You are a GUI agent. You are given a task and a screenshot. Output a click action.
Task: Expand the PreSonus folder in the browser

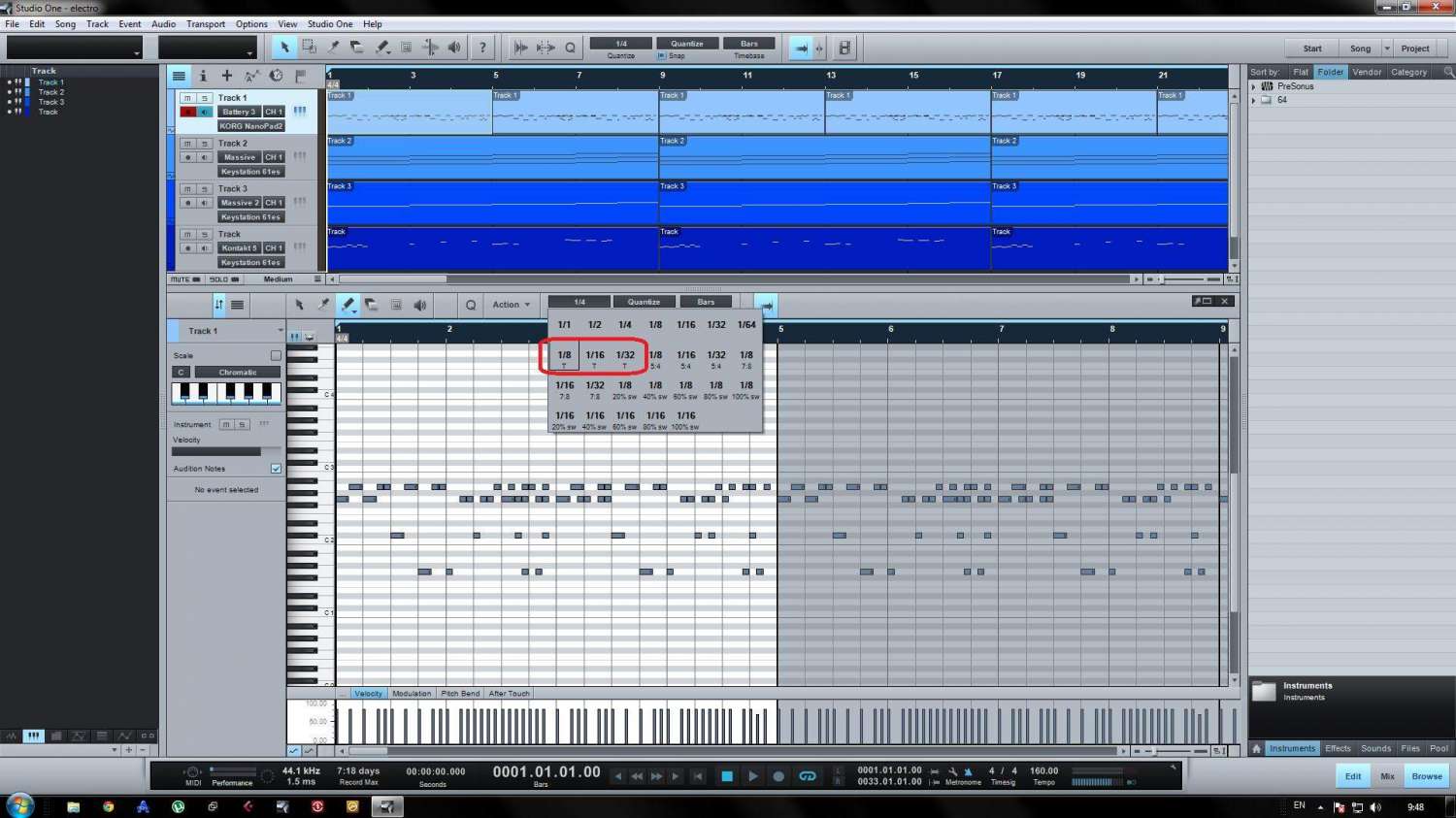[x=1254, y=86]
